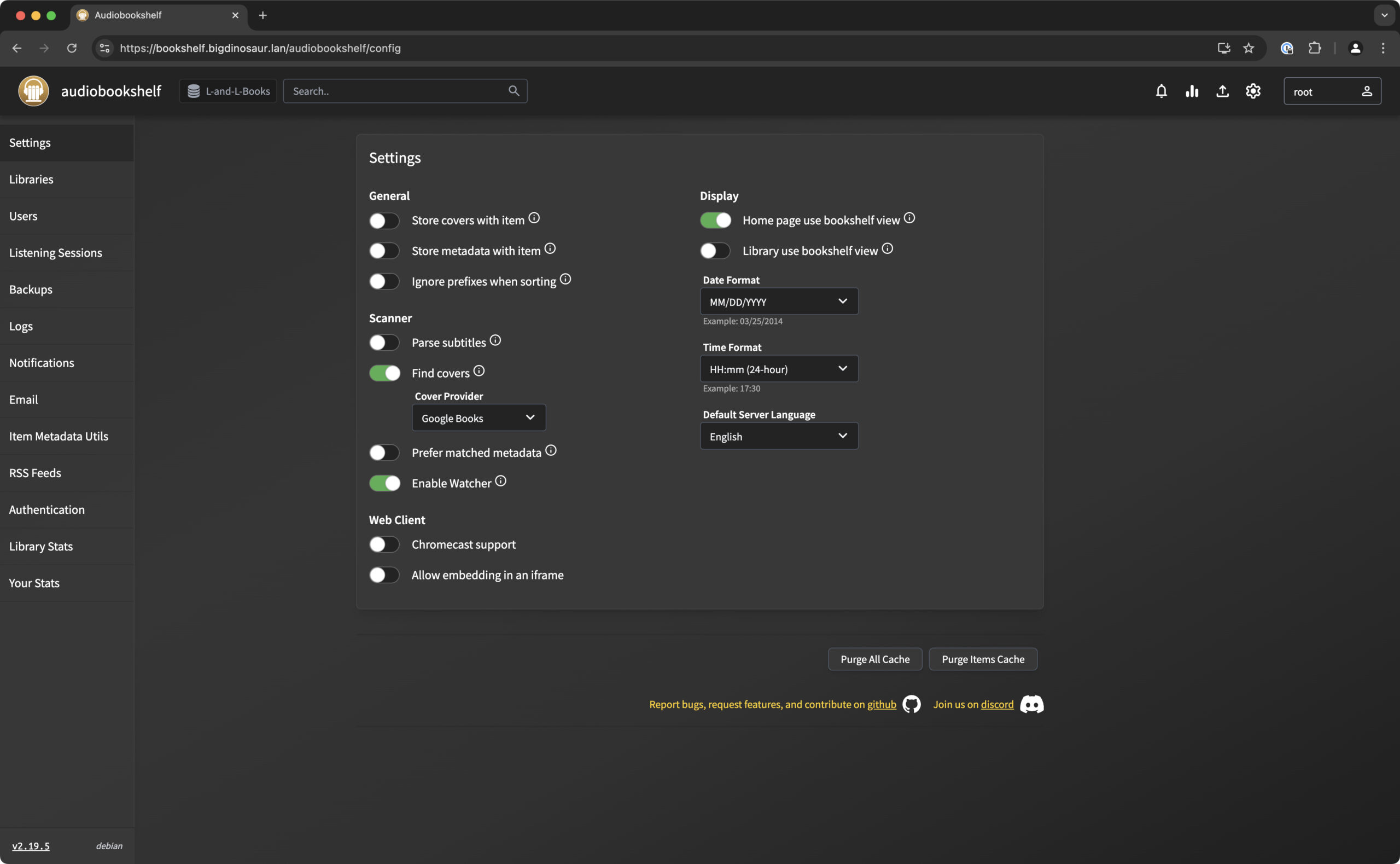This screenshot has width=1400, height=864.
Task: Open Libraries in the sidebar
Action: [x=31, y=179]
